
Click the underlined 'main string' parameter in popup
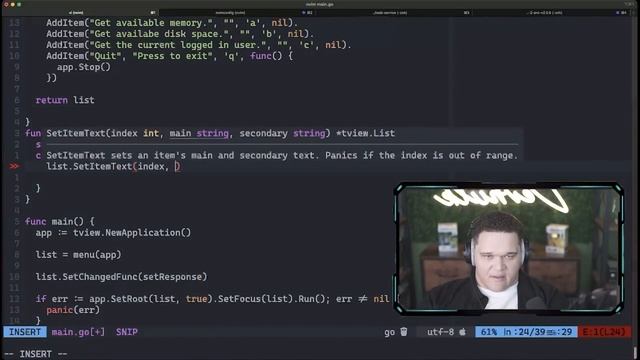199,133
